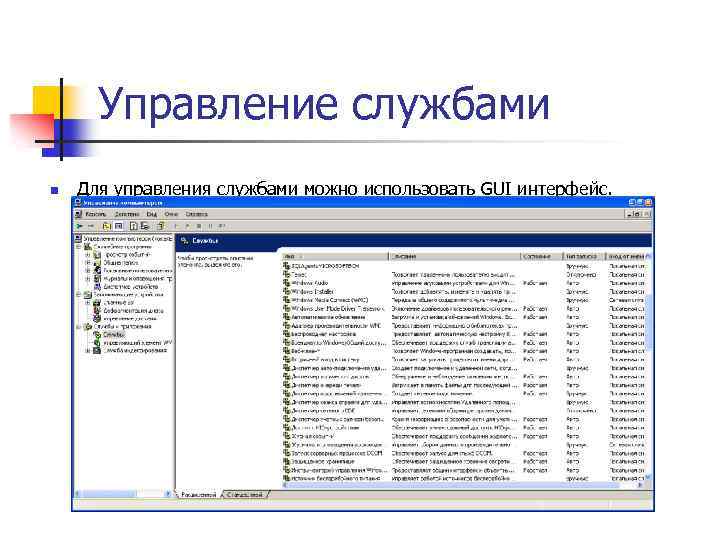Collapse the Служебные программы tree branch
This screenshot has width=720, height=540.
[x=79, y=247]
